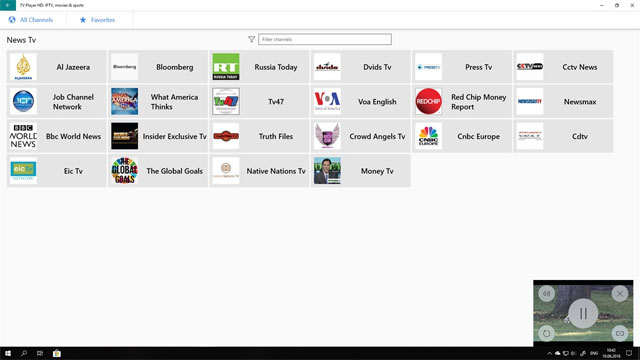The height and width of the screenshot is (360, 640).
Task: Open the notification center icon
Action: pos(629,353)
